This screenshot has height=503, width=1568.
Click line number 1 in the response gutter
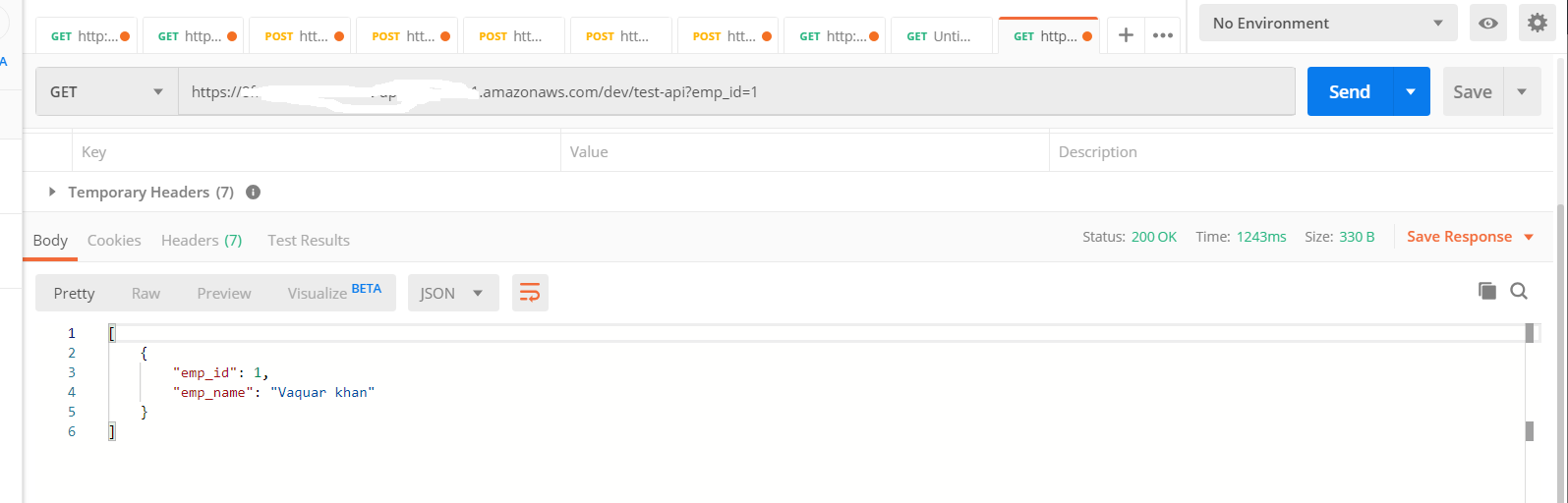pos(71,333)
